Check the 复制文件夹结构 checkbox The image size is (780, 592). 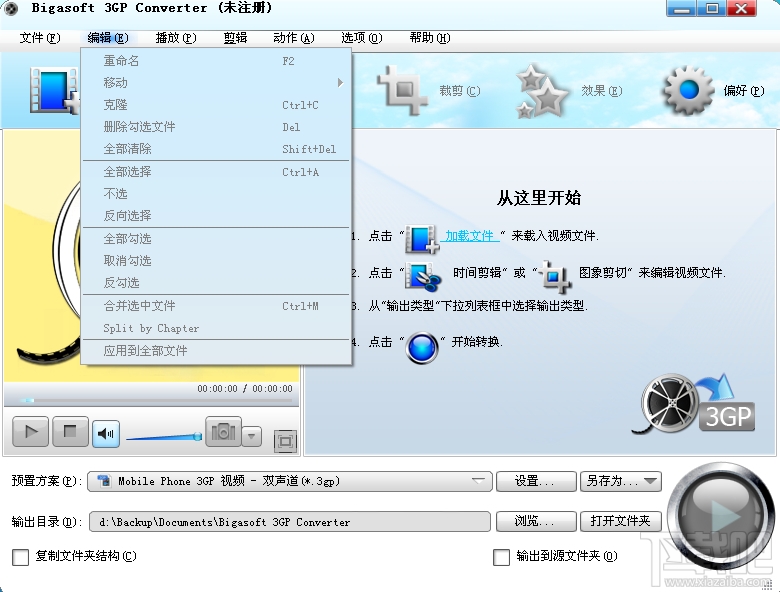[x=20, y=557]
